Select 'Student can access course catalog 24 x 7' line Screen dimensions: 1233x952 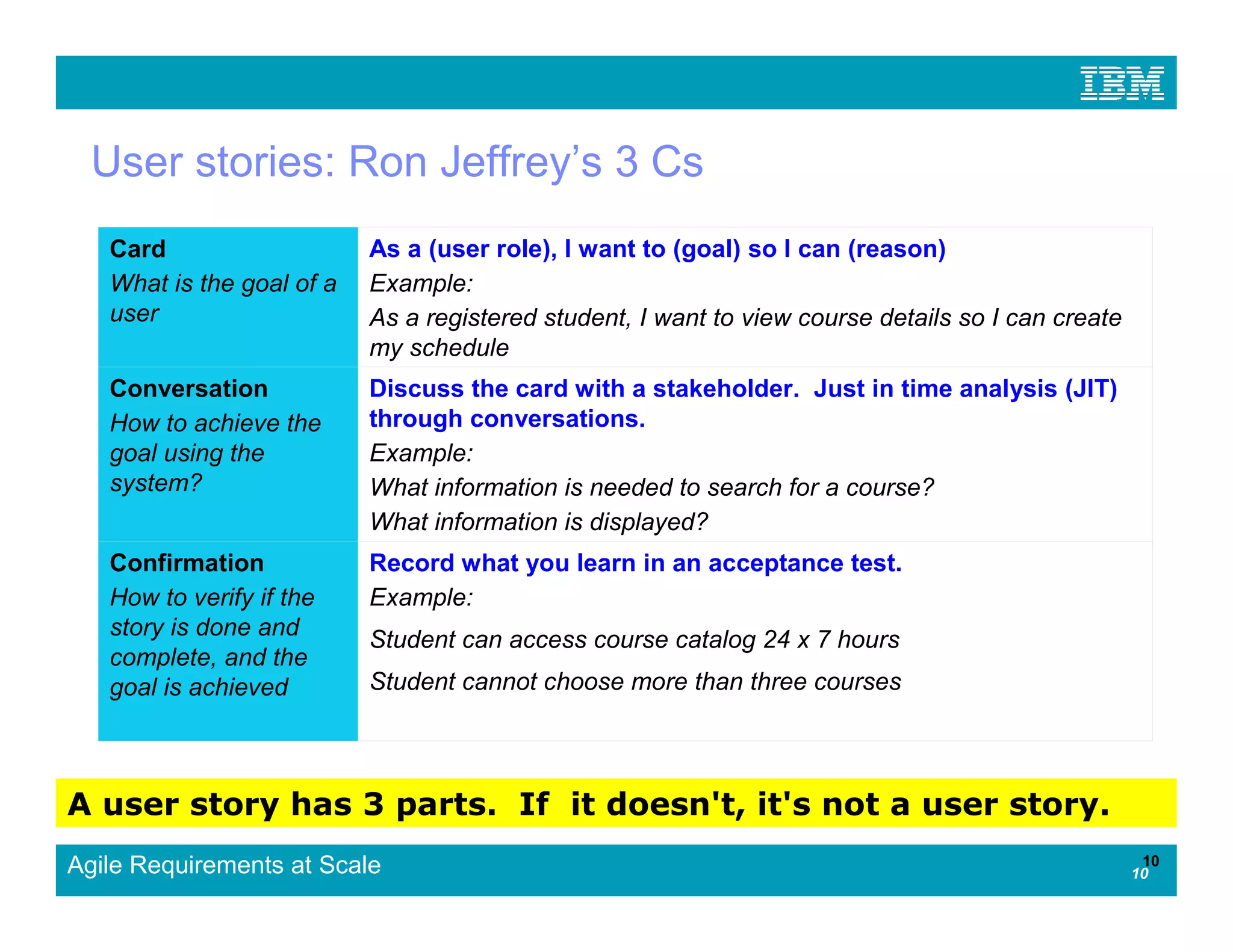pos(635,639)
